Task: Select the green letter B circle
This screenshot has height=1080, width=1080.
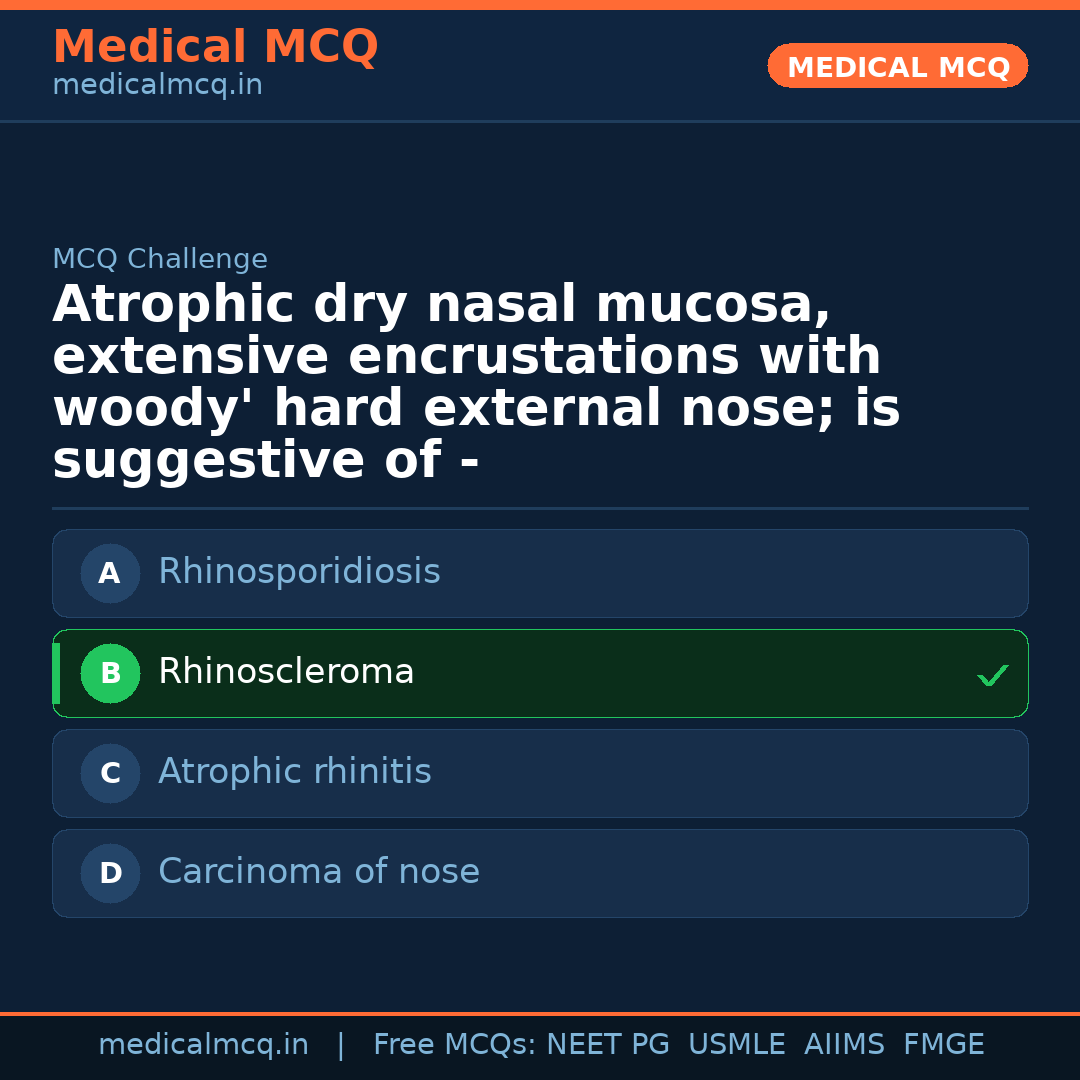Action: coord(110,674)
